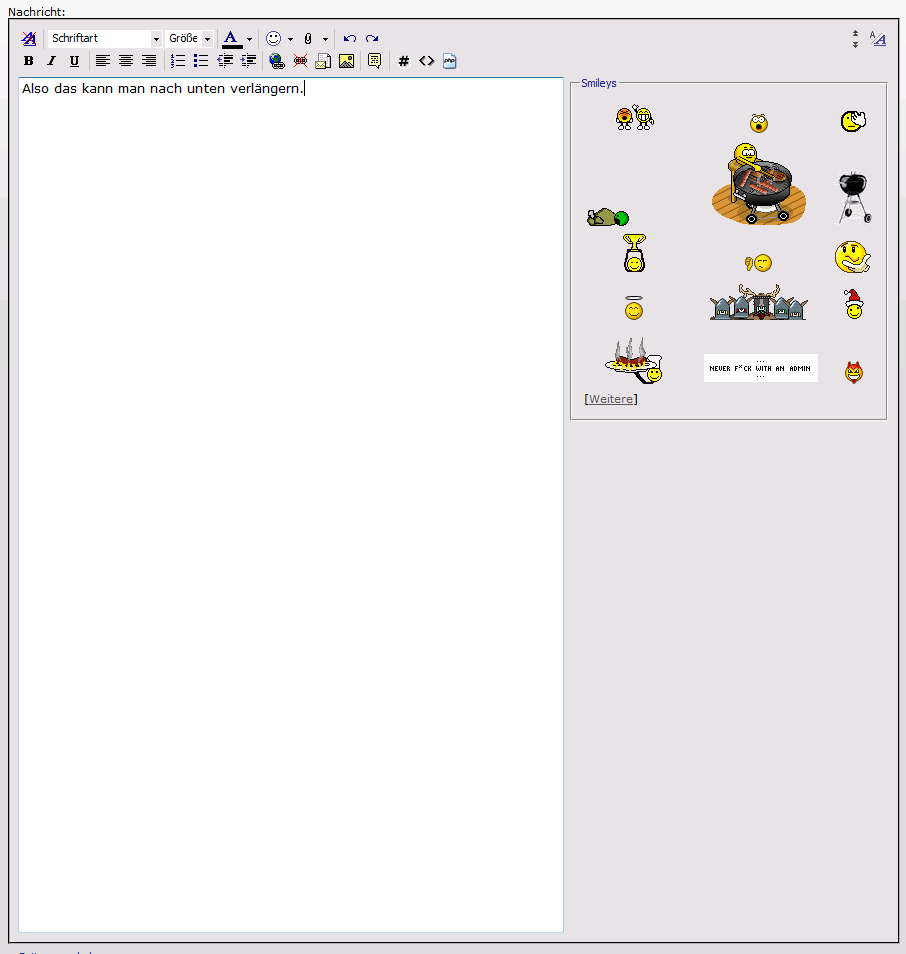This screenshot has width=906, height=954.
Task: Wrap selection in HTML tags (<> icon)
Action: tap(427, 61)
